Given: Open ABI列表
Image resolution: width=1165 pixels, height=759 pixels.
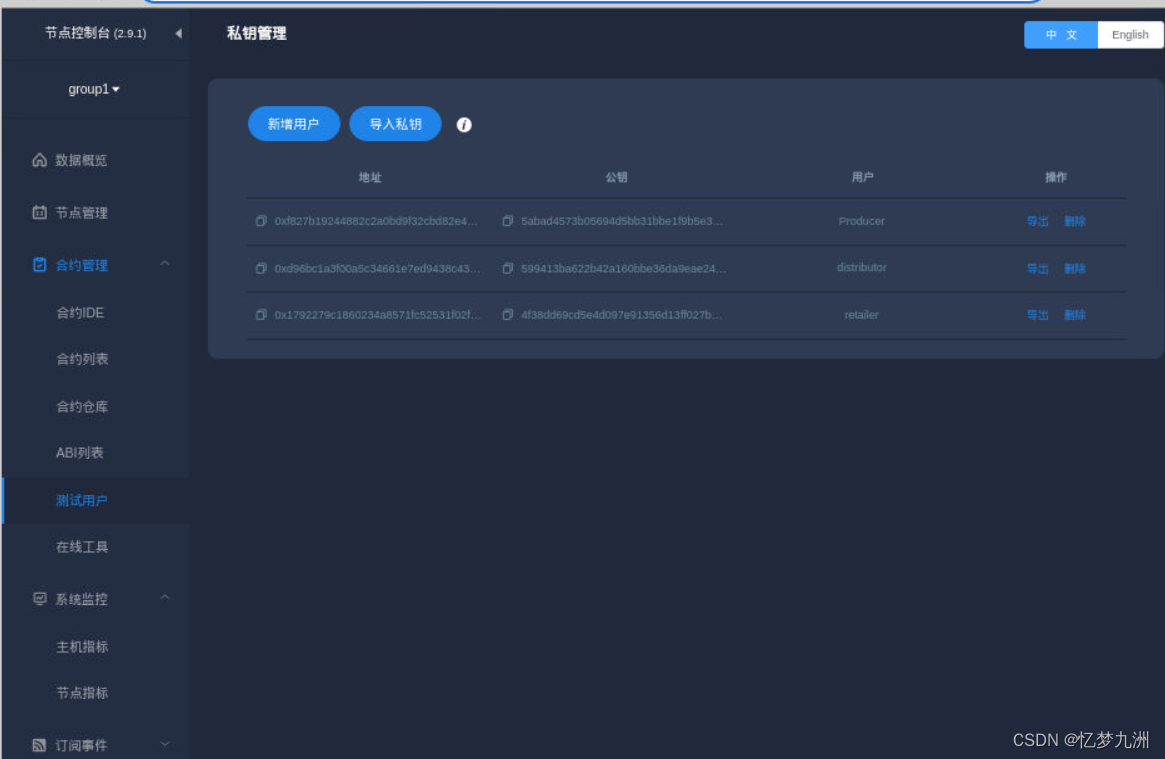Looking at the screenshot, I should tap(79, 453).
